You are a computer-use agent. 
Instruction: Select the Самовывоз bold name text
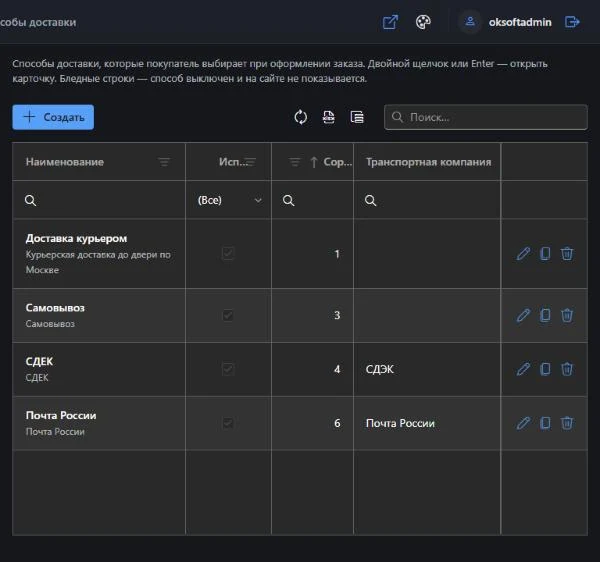55,308
